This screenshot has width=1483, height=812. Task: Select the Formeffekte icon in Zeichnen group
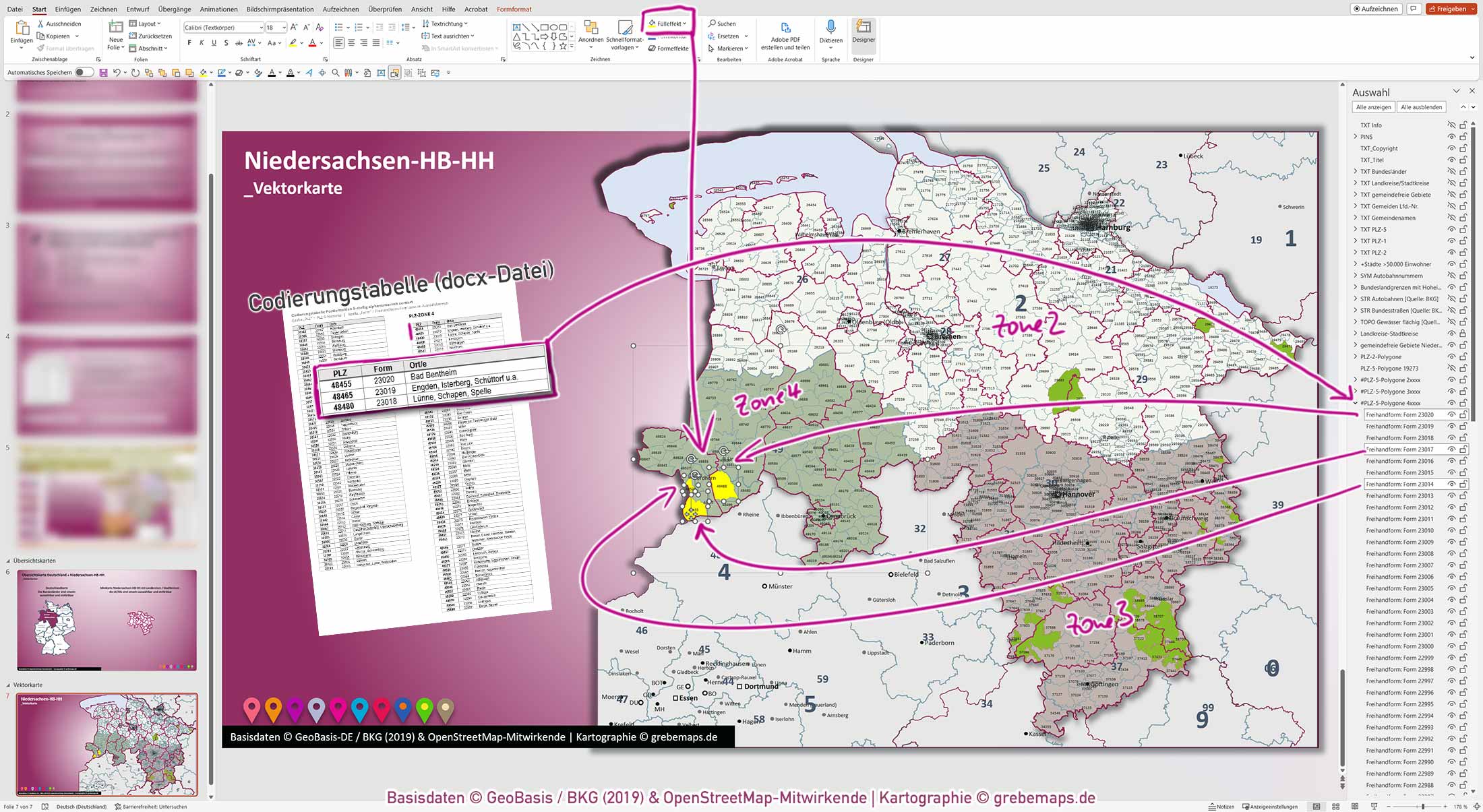[653, 48]
